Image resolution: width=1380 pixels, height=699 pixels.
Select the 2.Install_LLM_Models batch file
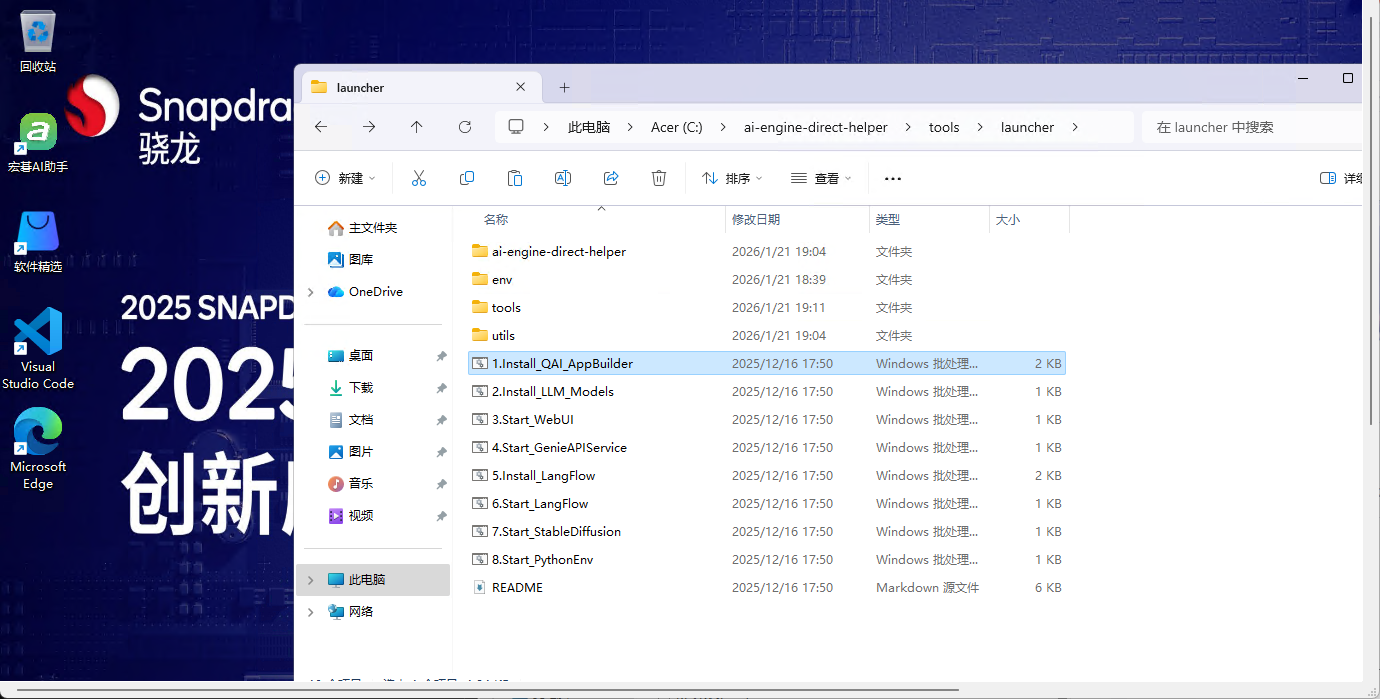(767, 392)
